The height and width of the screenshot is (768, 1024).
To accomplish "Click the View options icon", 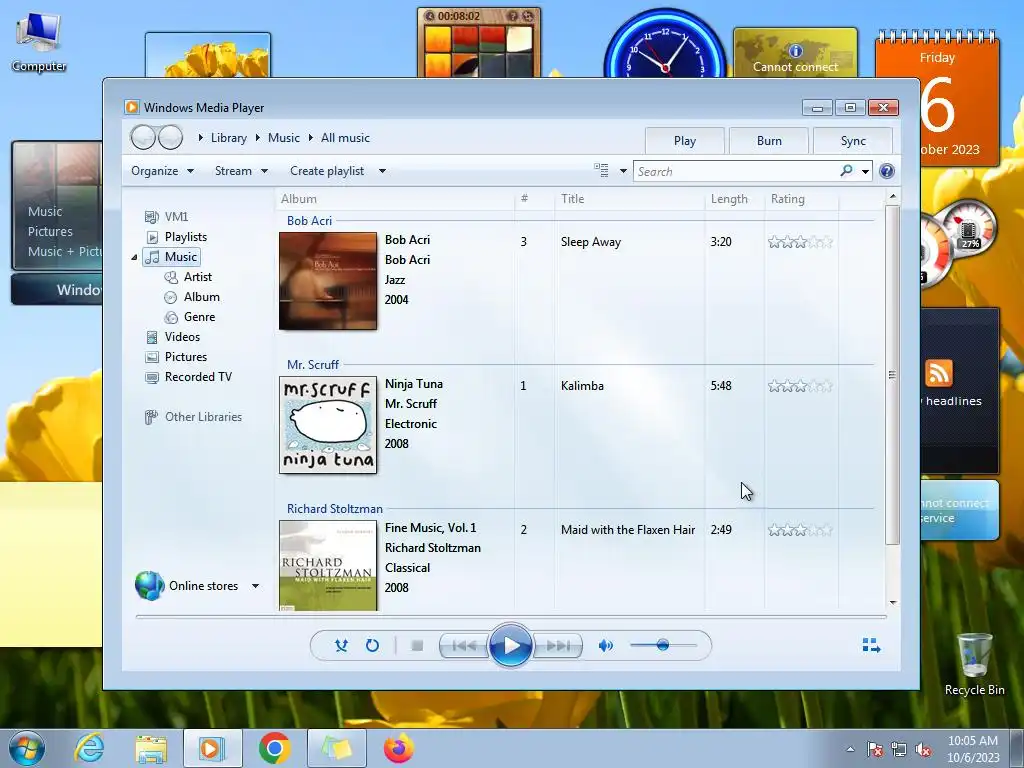I will click(601, 170).
